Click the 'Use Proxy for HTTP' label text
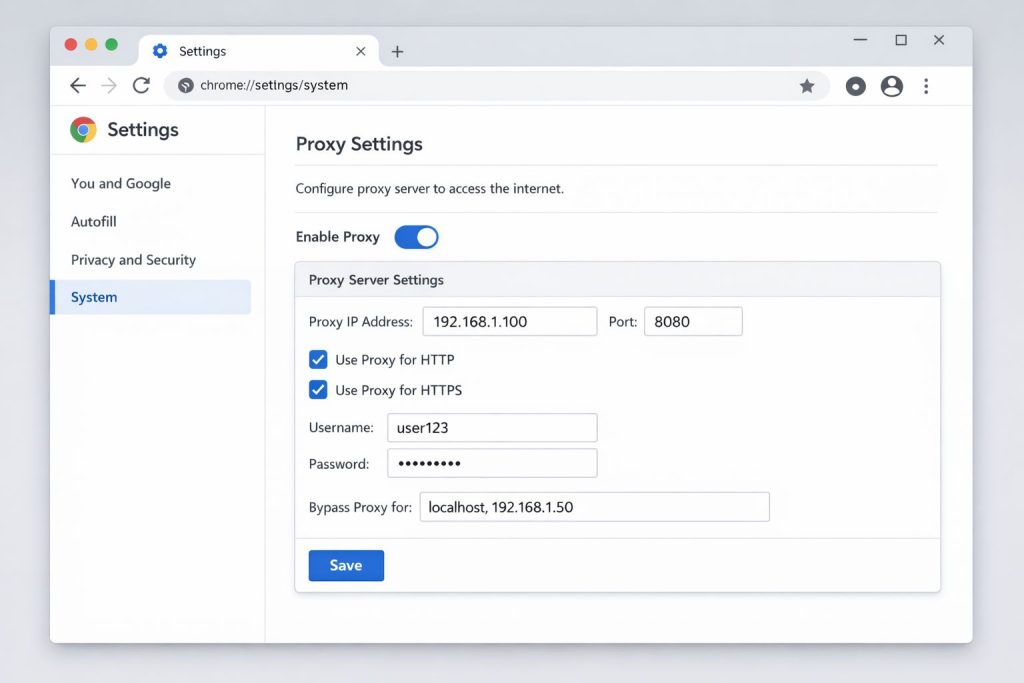The width and height of the screenshot is (1024, 683). click(x=394, y=360)
